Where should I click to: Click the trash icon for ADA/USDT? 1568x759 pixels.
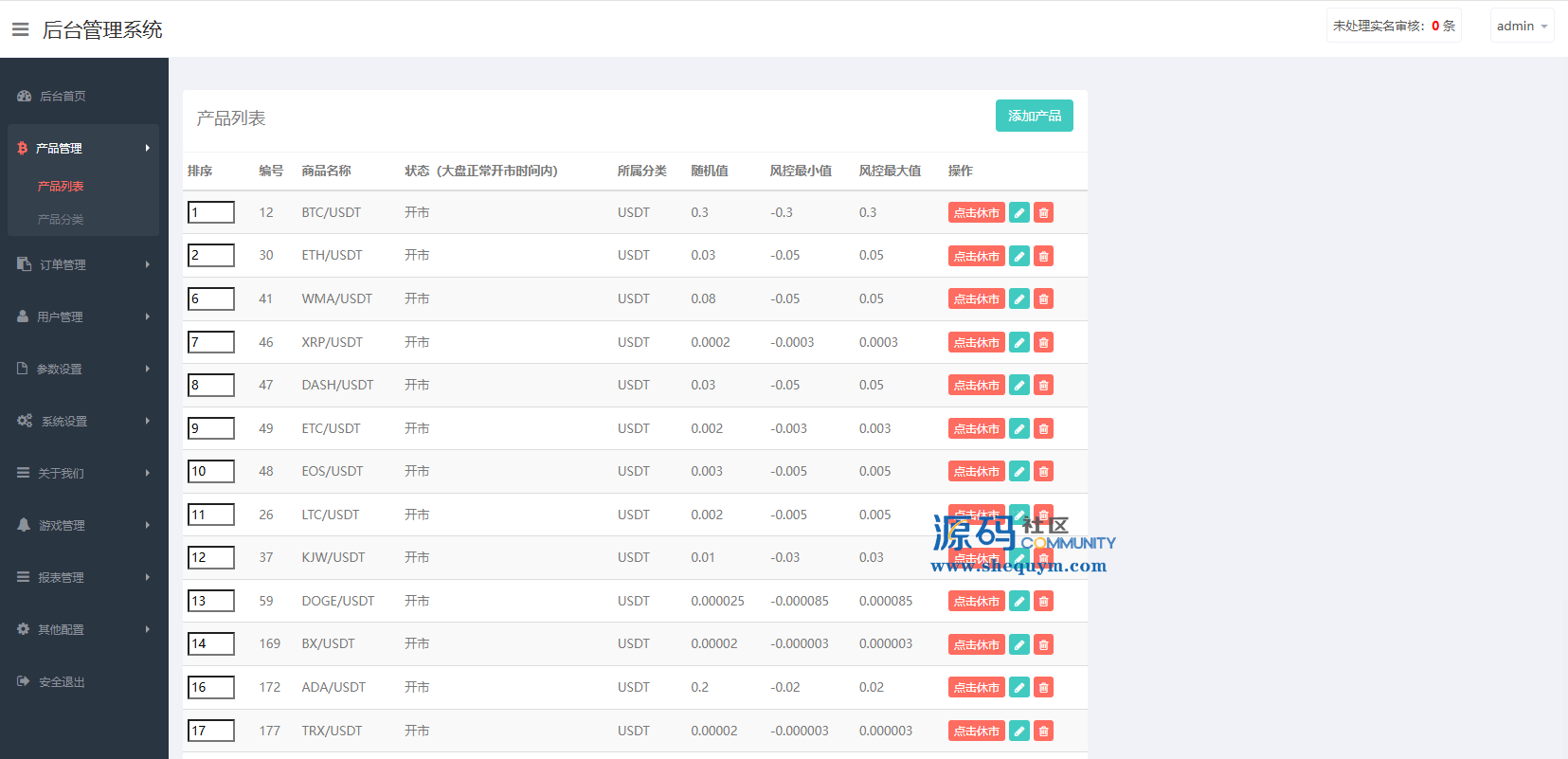[1043, 688]
